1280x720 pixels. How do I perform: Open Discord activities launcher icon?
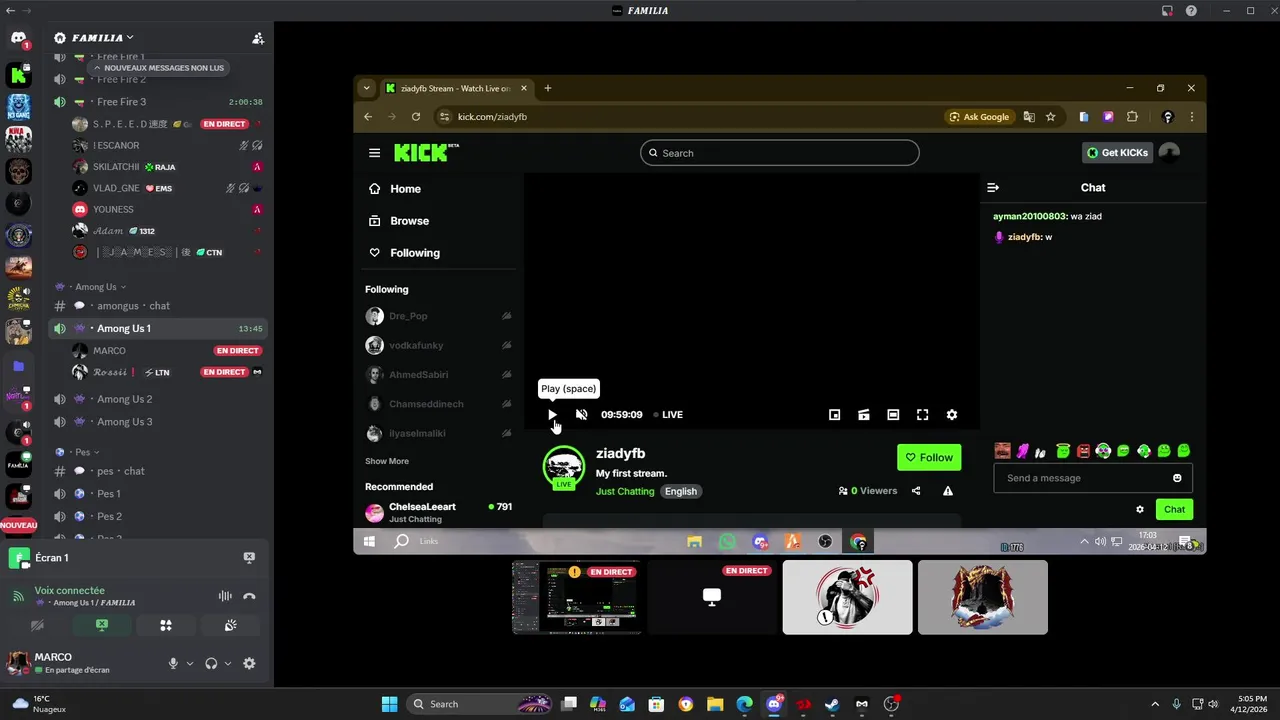point(166,625)
